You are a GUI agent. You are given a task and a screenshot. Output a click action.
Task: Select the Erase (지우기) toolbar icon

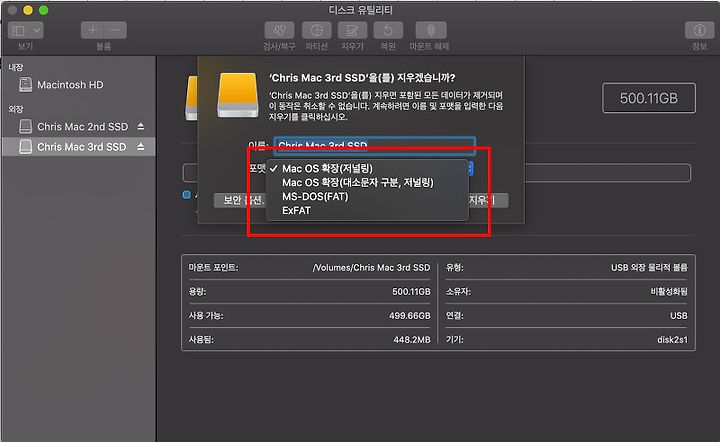[x=352, y=30]
